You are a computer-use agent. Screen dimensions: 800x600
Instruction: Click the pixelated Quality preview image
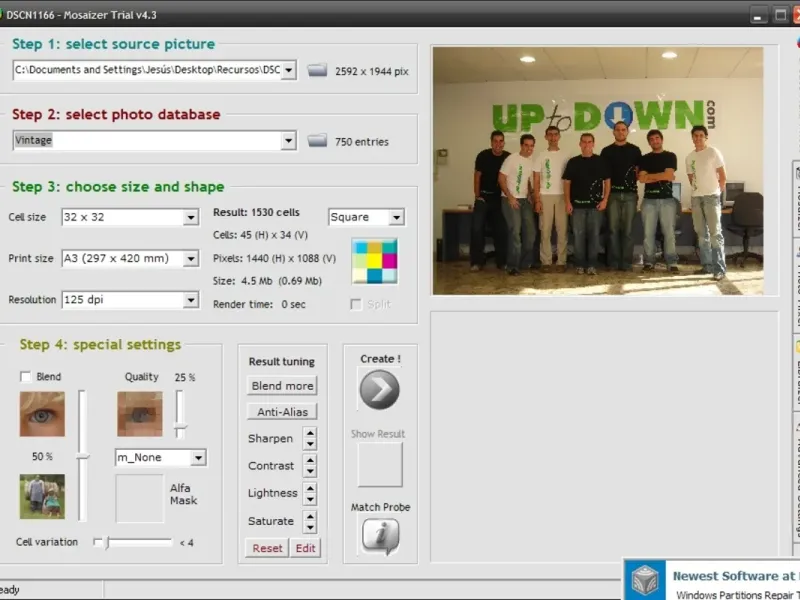click(x=140, y=413)
